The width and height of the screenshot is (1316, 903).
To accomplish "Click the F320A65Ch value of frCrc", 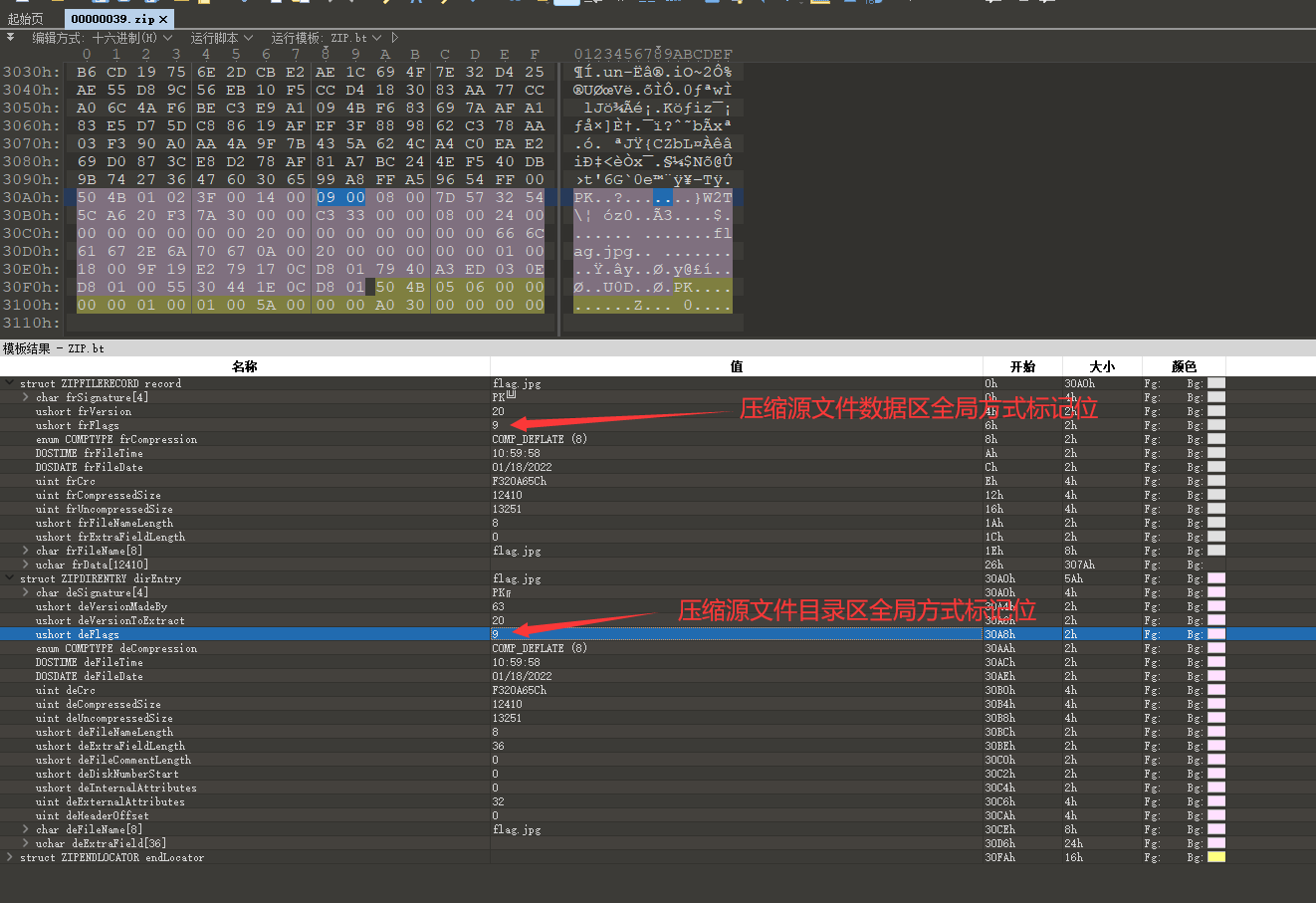I will coord(519,481).
